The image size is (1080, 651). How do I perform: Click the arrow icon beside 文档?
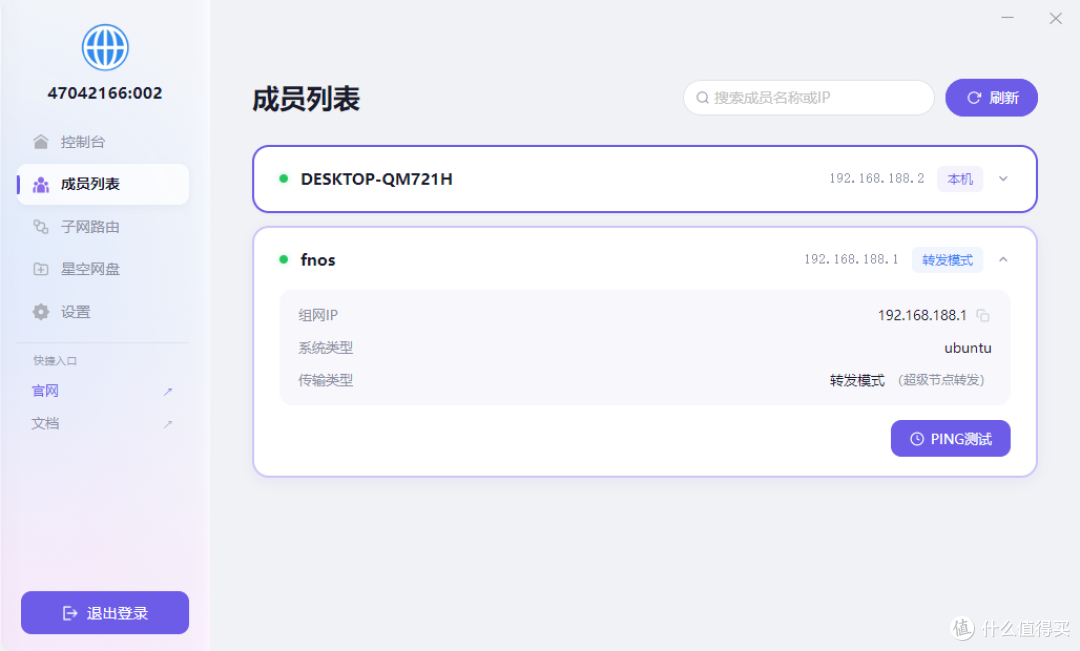point(167,424)
